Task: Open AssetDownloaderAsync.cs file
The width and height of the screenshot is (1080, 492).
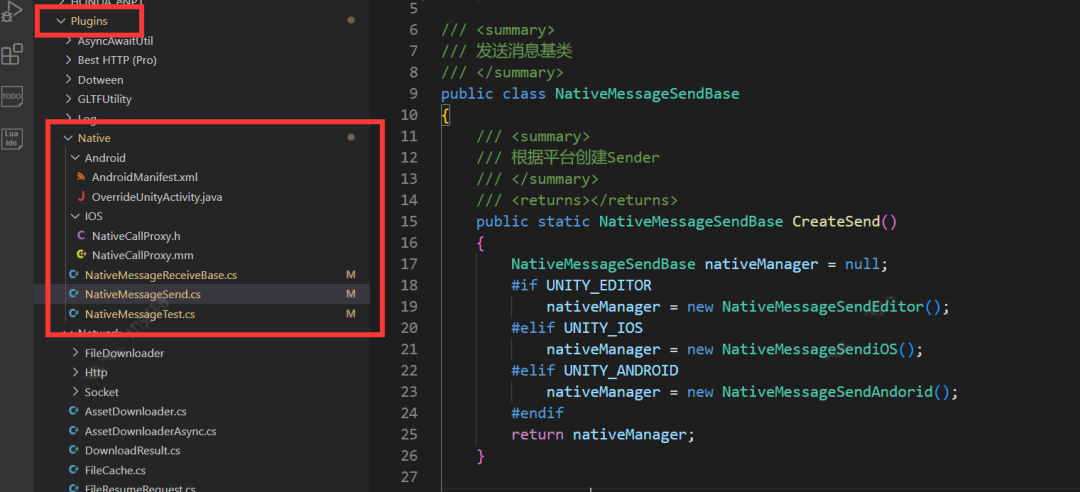Action: [x=150, y=431]
